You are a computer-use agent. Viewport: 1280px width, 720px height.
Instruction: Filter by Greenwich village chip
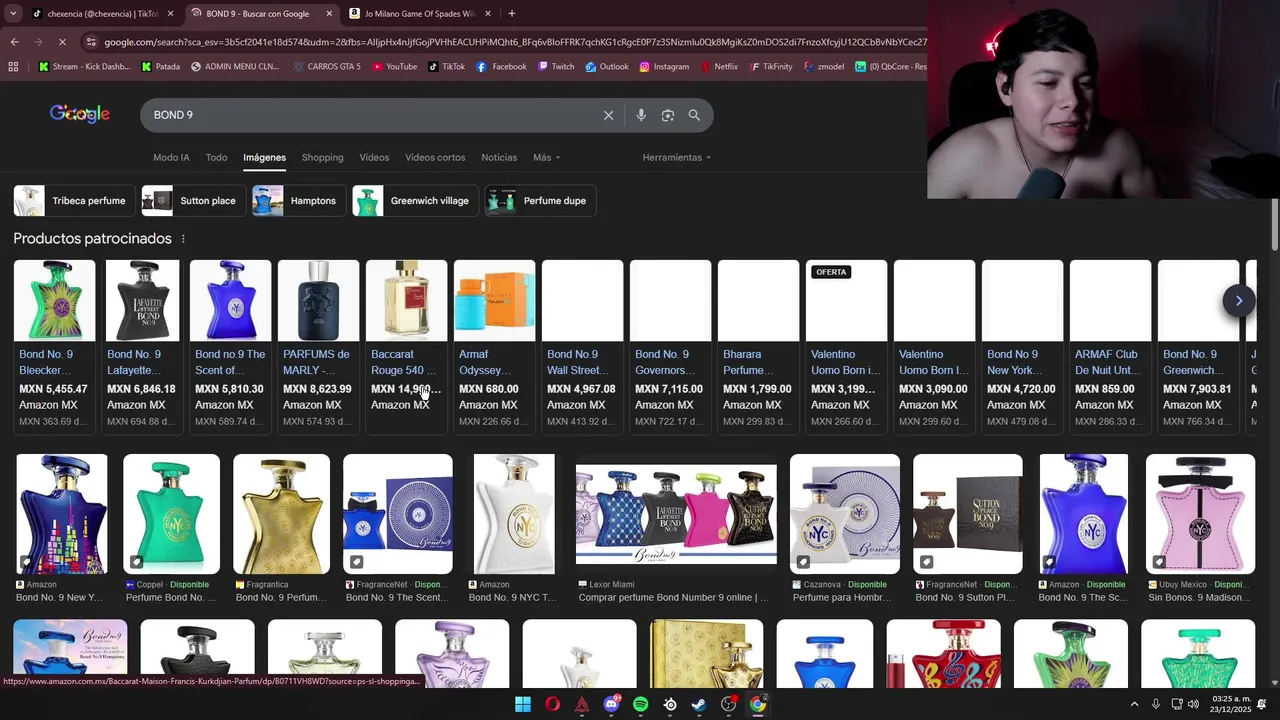pyautogui.click(x=415, y=201)
